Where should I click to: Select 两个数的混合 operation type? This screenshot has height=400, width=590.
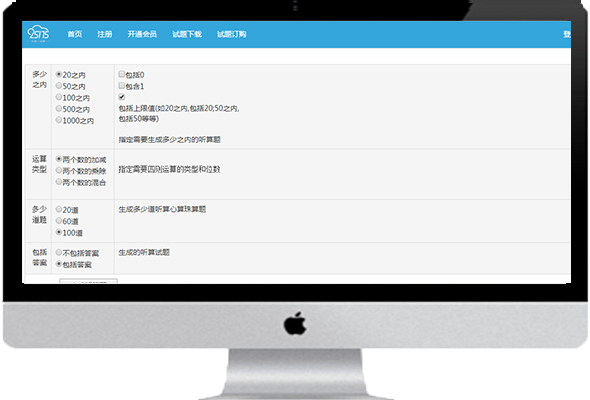[59, 182]
